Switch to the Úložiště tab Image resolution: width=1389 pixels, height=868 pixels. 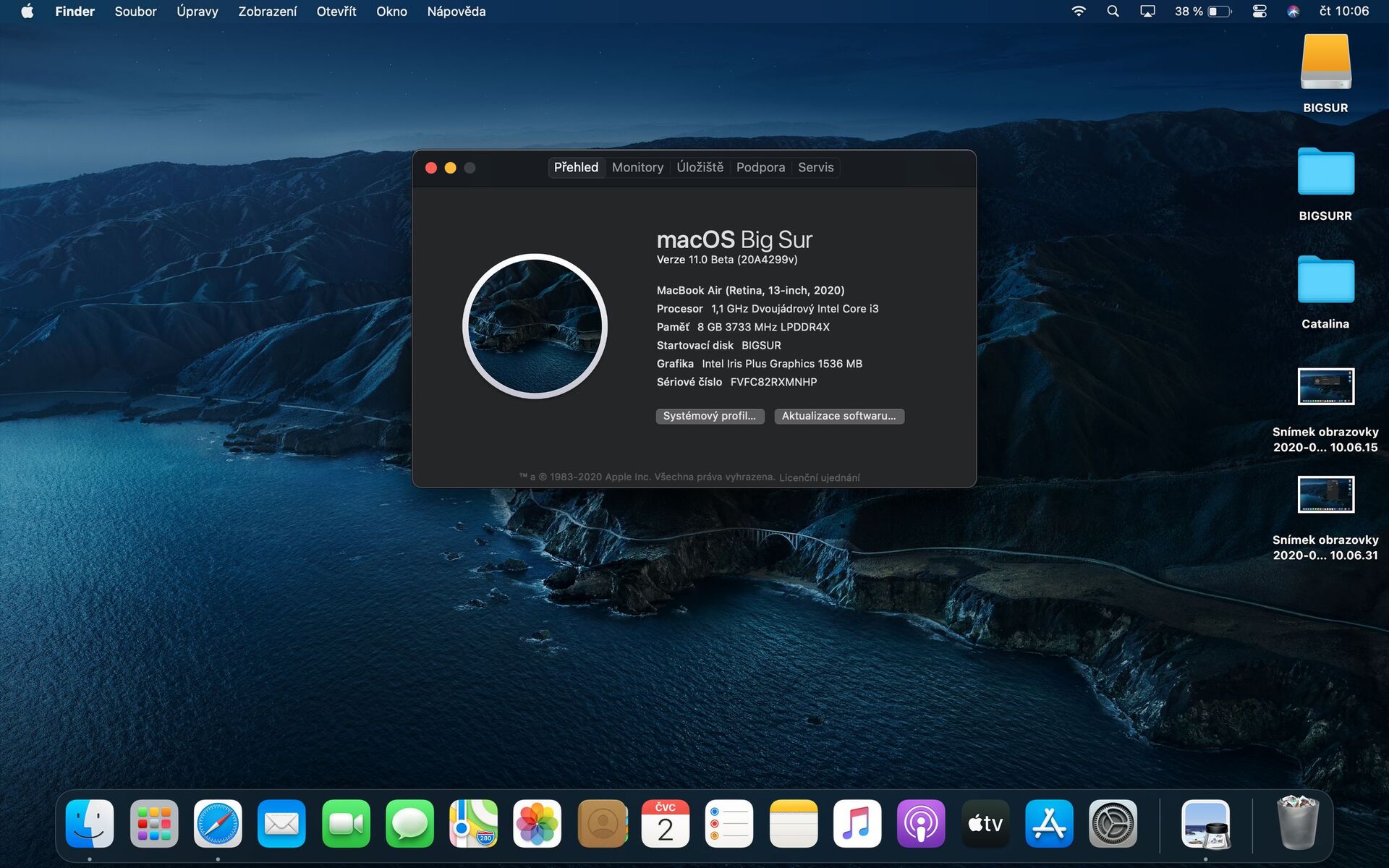pyautogui.click(x=699, y=167)
